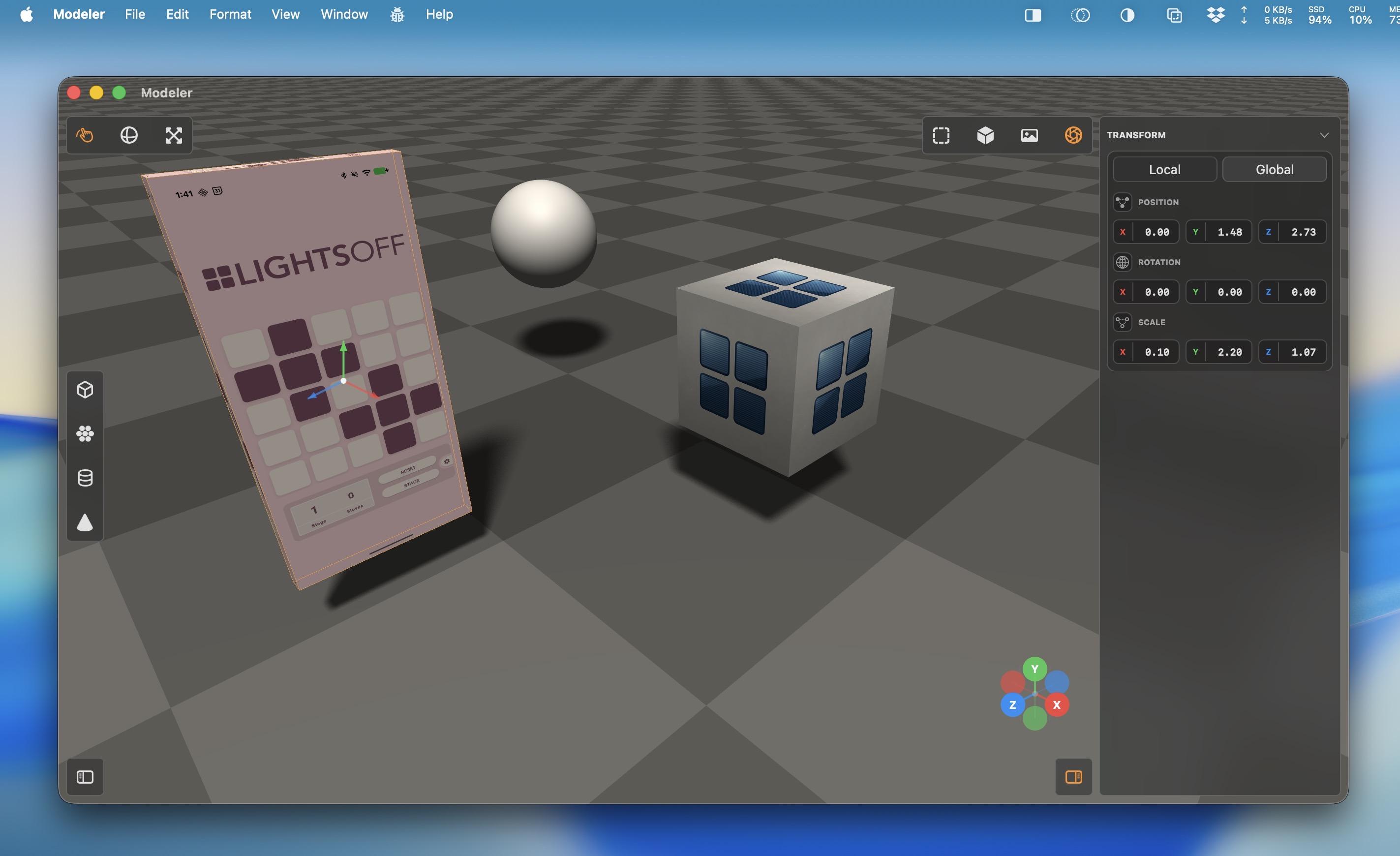Image resolution: width=1400 pixels, height=856 pixels.
Task: Click the Scale section icon
Action: point(1122,322)
